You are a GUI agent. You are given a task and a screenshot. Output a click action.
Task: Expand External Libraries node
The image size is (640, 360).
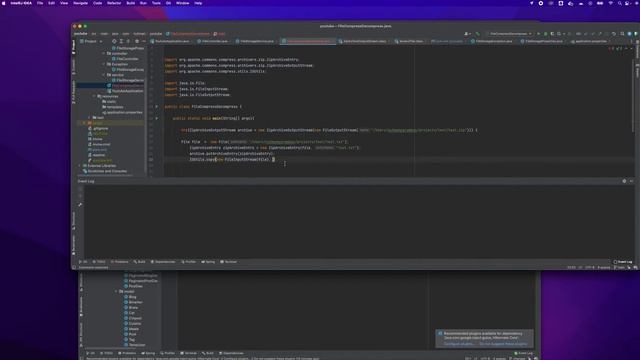(x=80, y=166)
